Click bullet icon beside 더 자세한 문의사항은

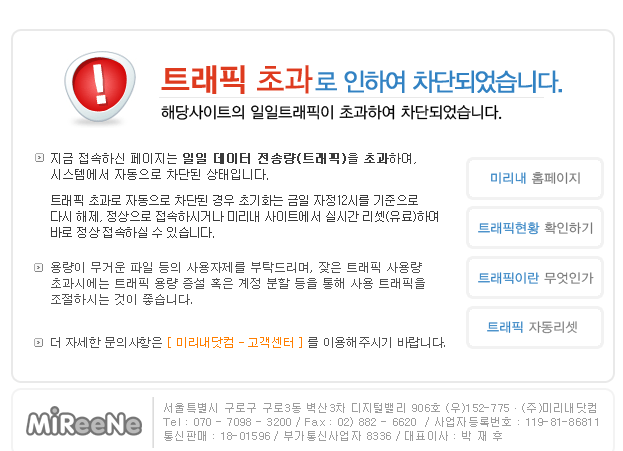coord(39,342)
